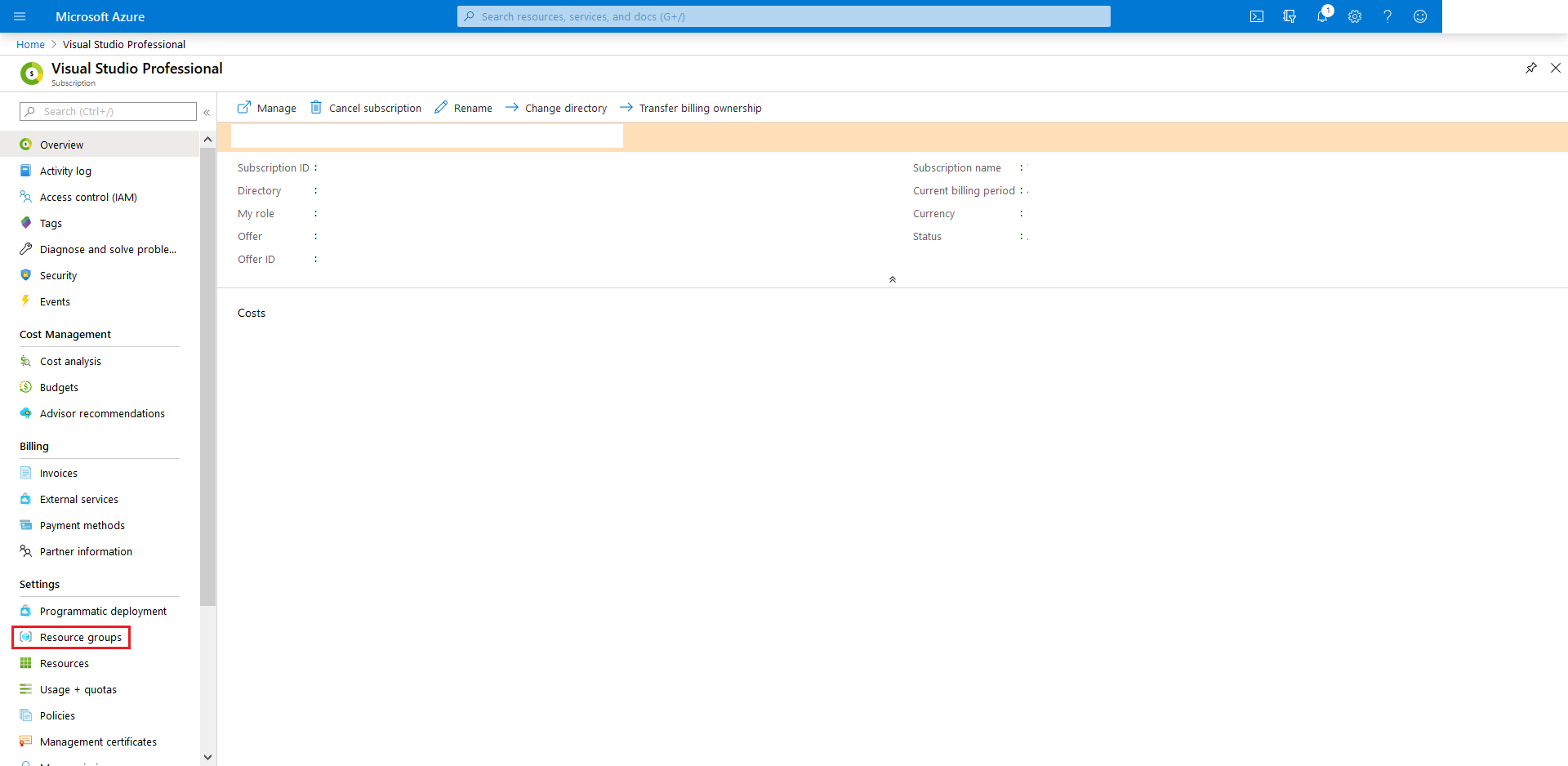Click the Visual Studio Professional breadcrumb text

click(124, 44)
